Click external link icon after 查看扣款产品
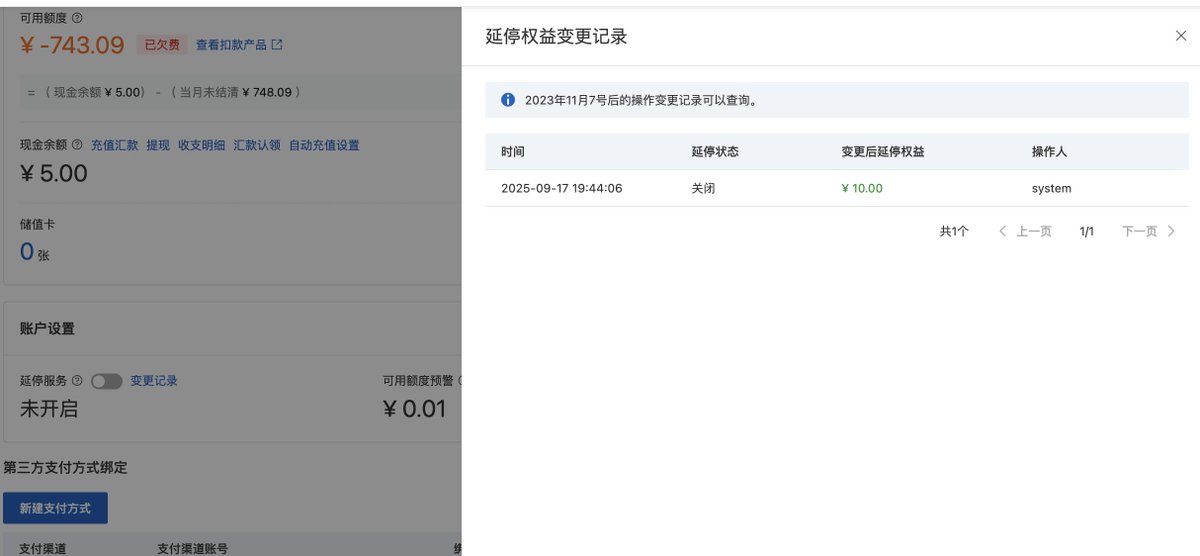The width and height of the screenshot is (1200, 556). [x=277, y=45]
